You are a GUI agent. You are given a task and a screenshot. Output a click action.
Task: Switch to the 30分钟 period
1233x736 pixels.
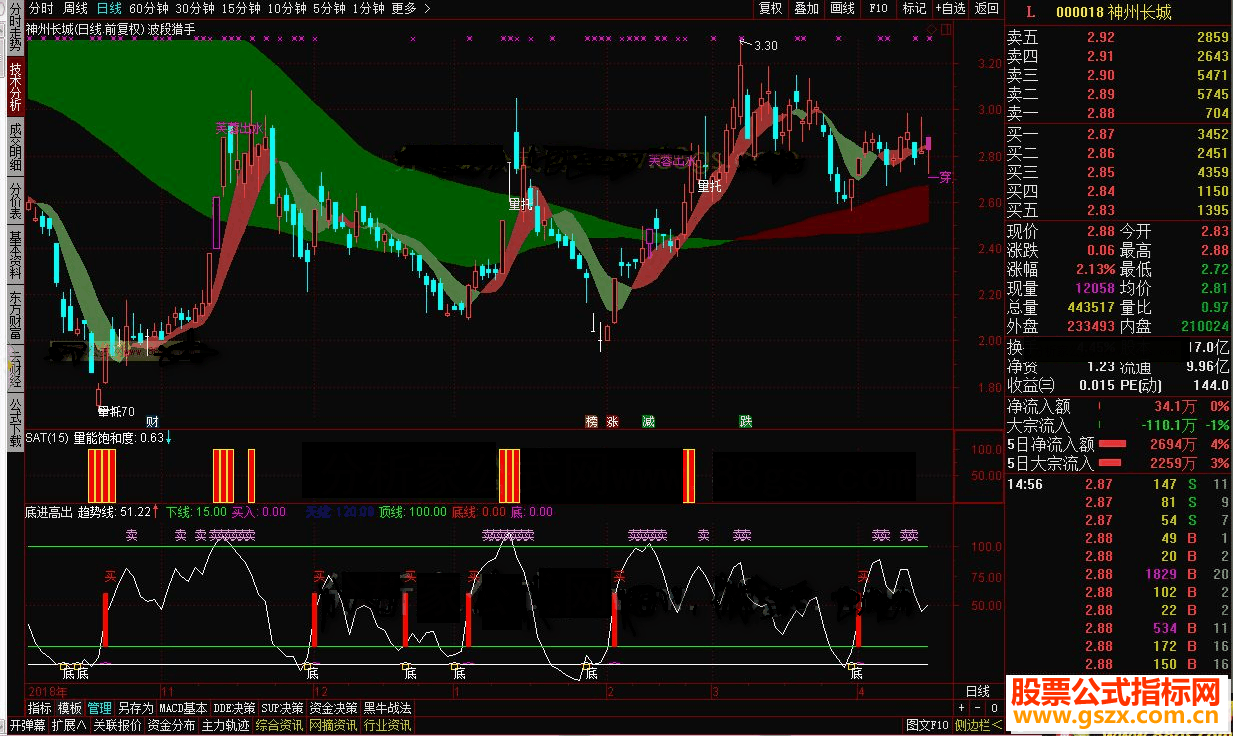[194, 8]
